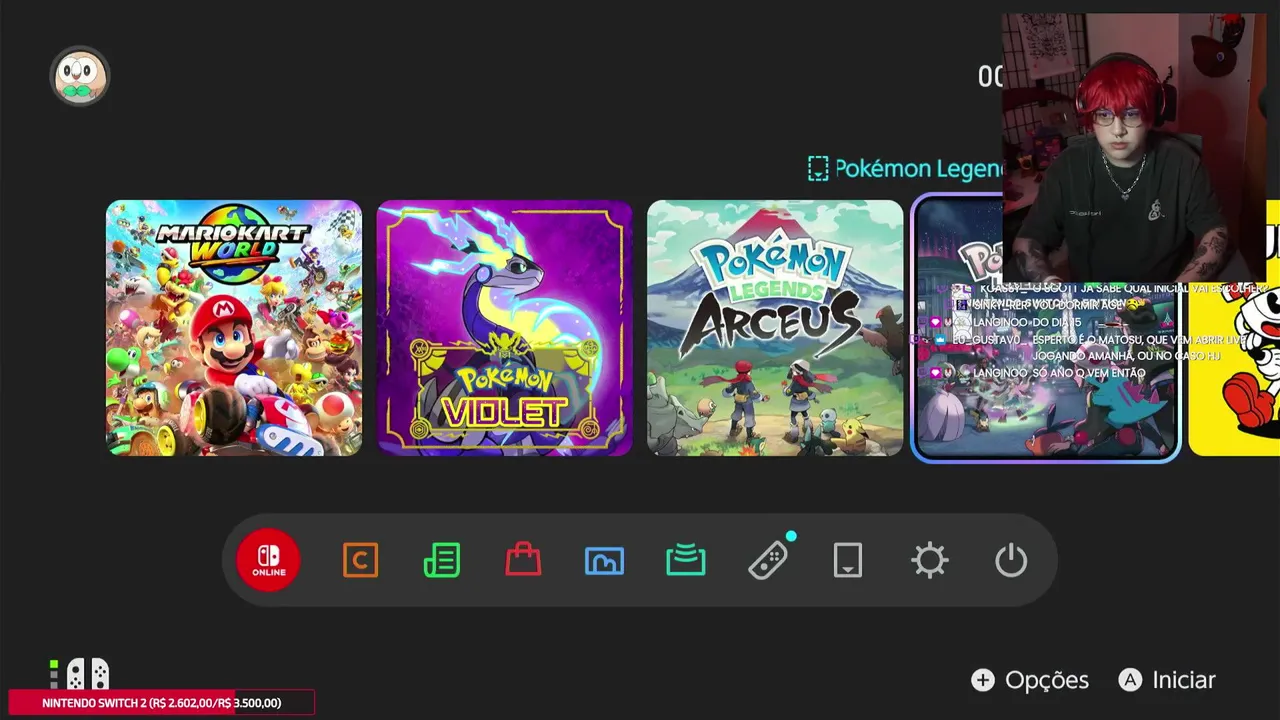This screenshot has height=720, width=1280.
Task: Open the Power sleep mode icon
Action: 1011,560
